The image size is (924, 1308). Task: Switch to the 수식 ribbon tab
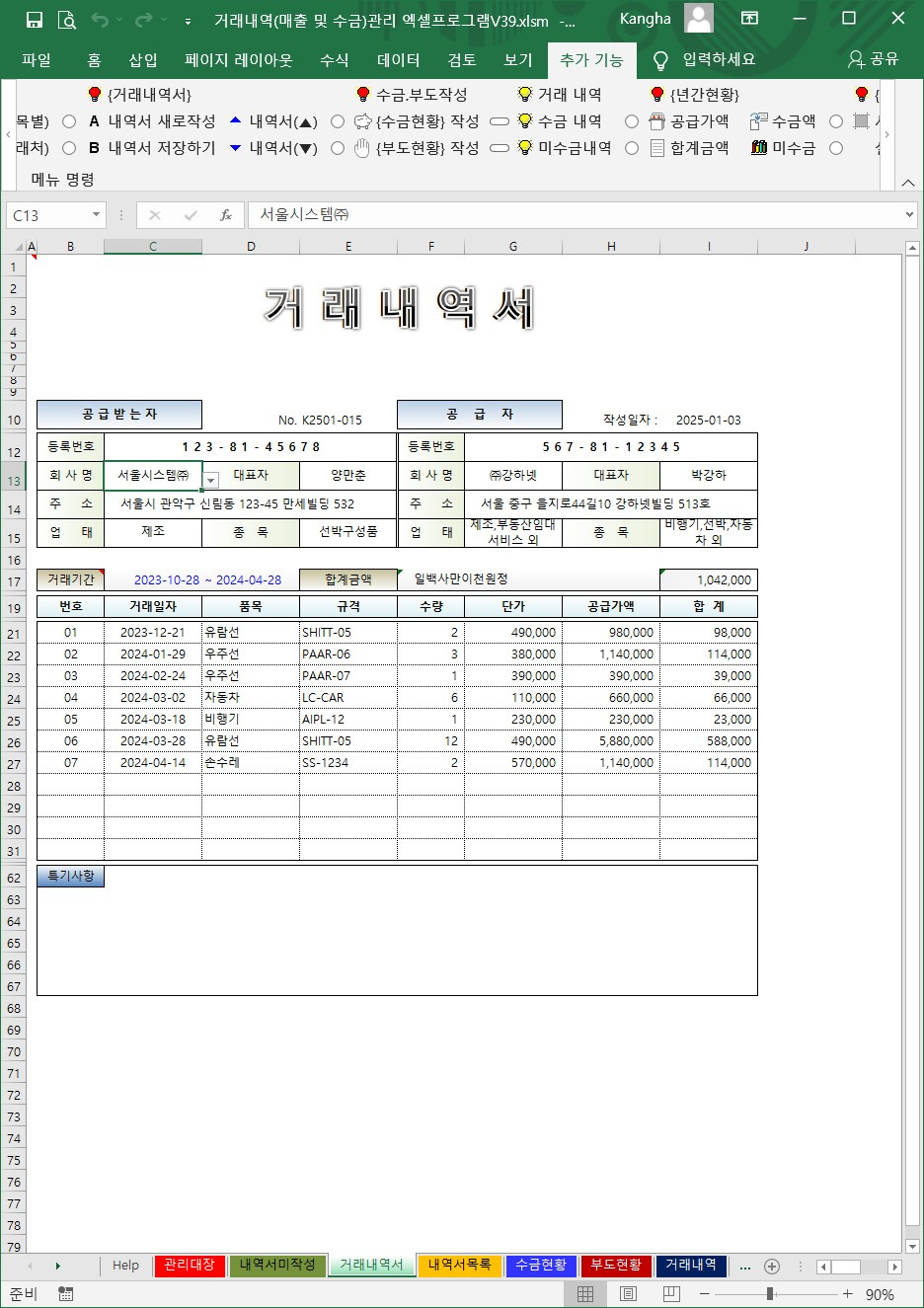pyautogui.click(x=335, y=59)
